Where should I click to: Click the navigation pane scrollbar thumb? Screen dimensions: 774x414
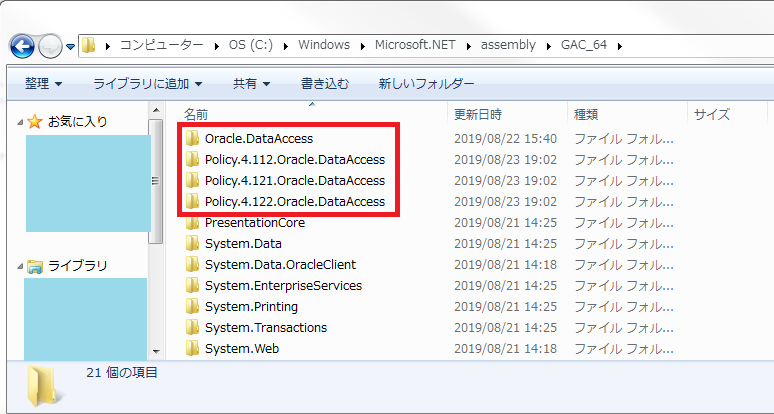tap(156, 181)
